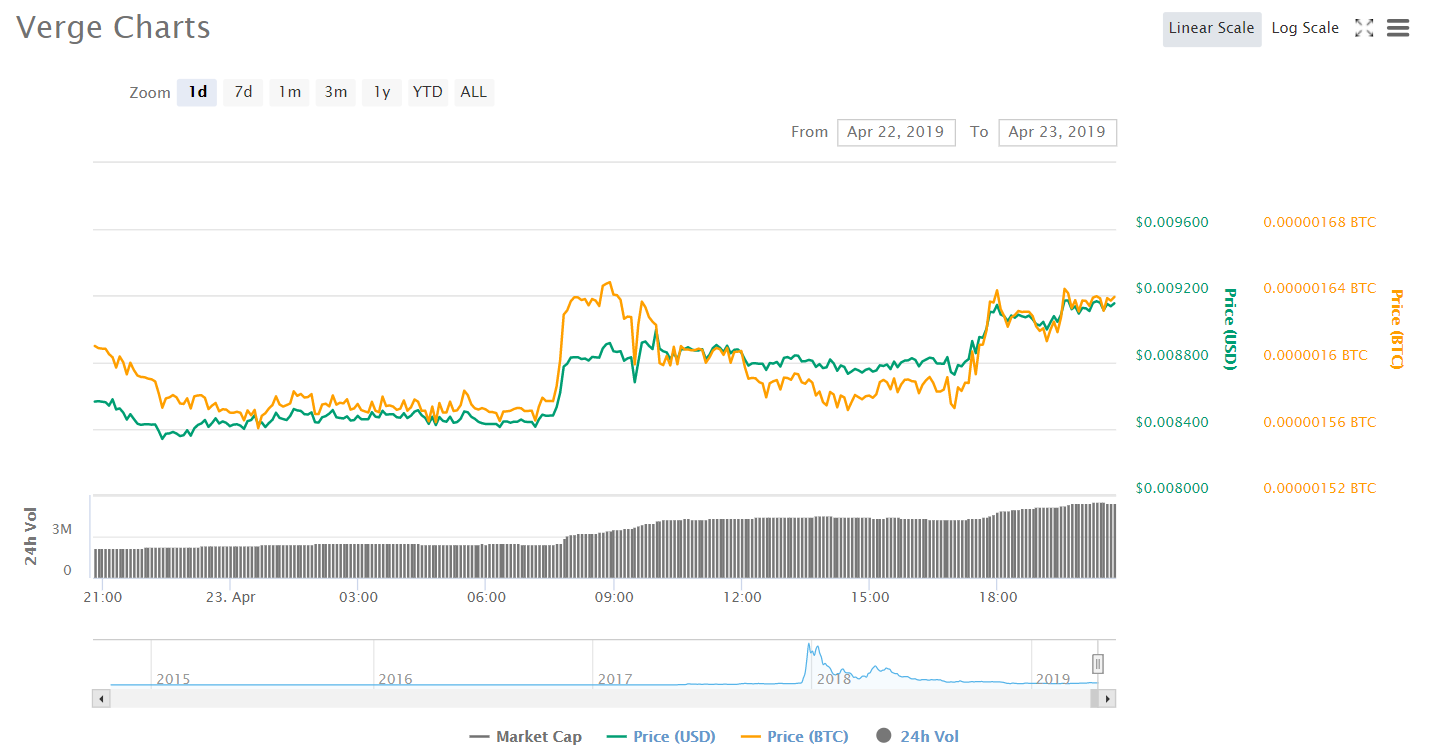Set zoom range to ALL
This screenshot has height=756, width=1439.
coord(474,92)
